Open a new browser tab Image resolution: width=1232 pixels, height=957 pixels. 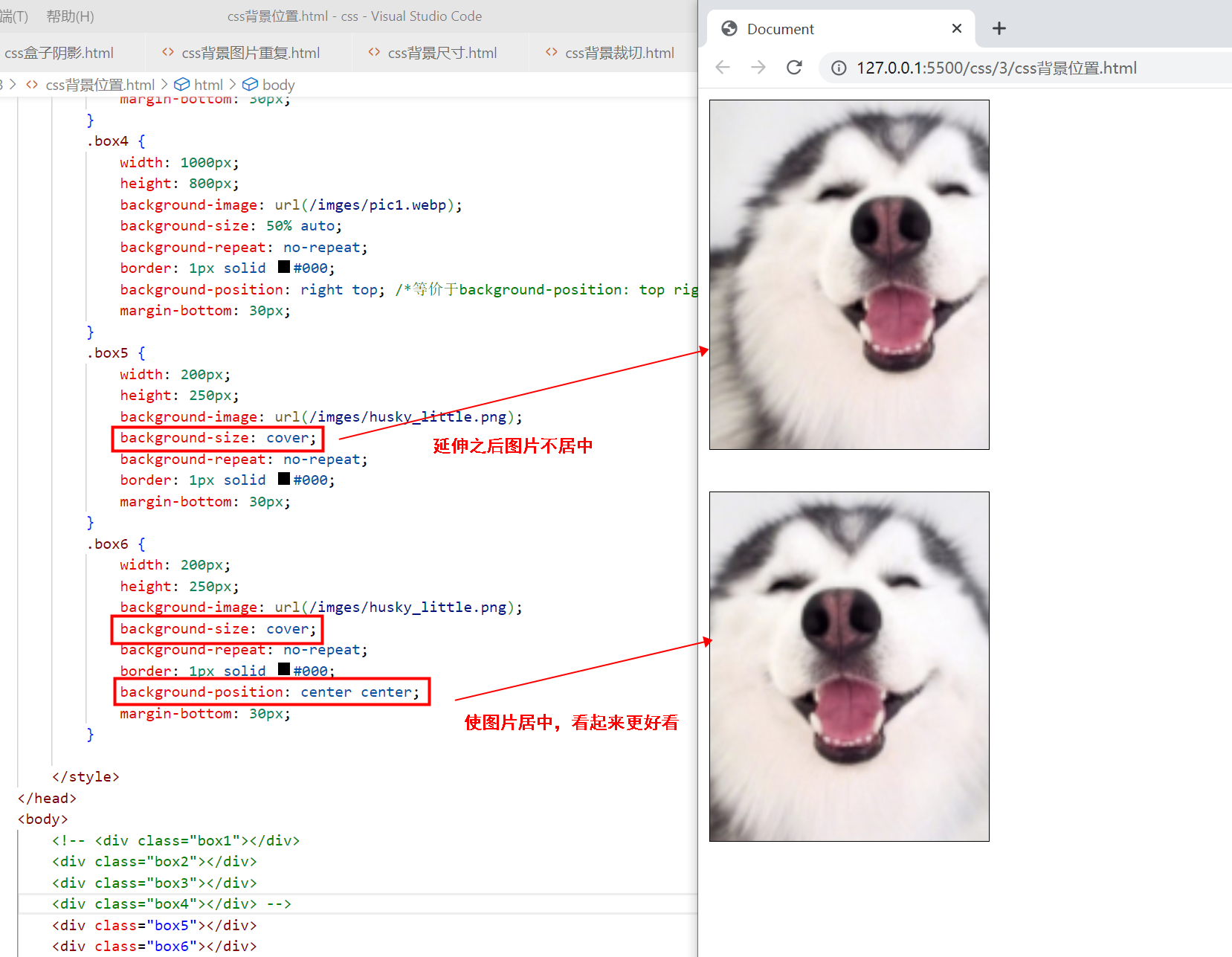tap(999, 28)
